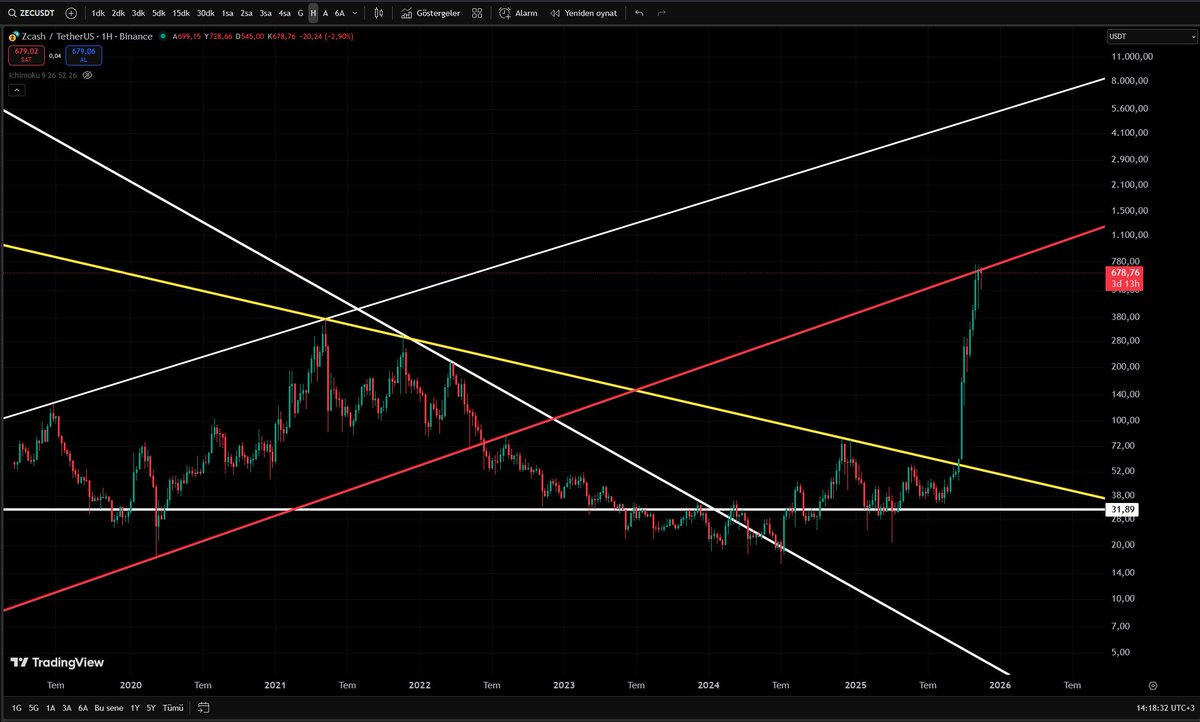The height and width of the screenshot is (722, 1200).
Task: Create an Alarm alert
Action: tap(519, 14)
